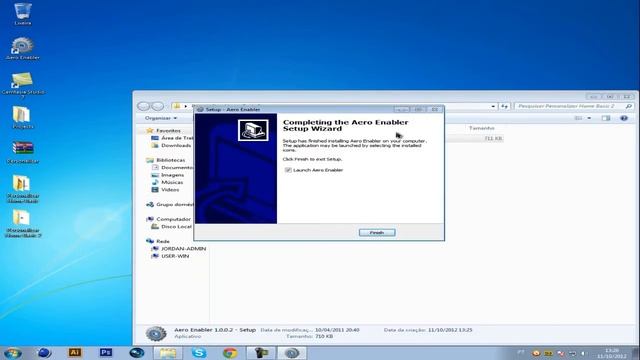Toggle Explorer preview pane button
The height and width of the screenshot is (360, 640).
(x=606, y=118)
